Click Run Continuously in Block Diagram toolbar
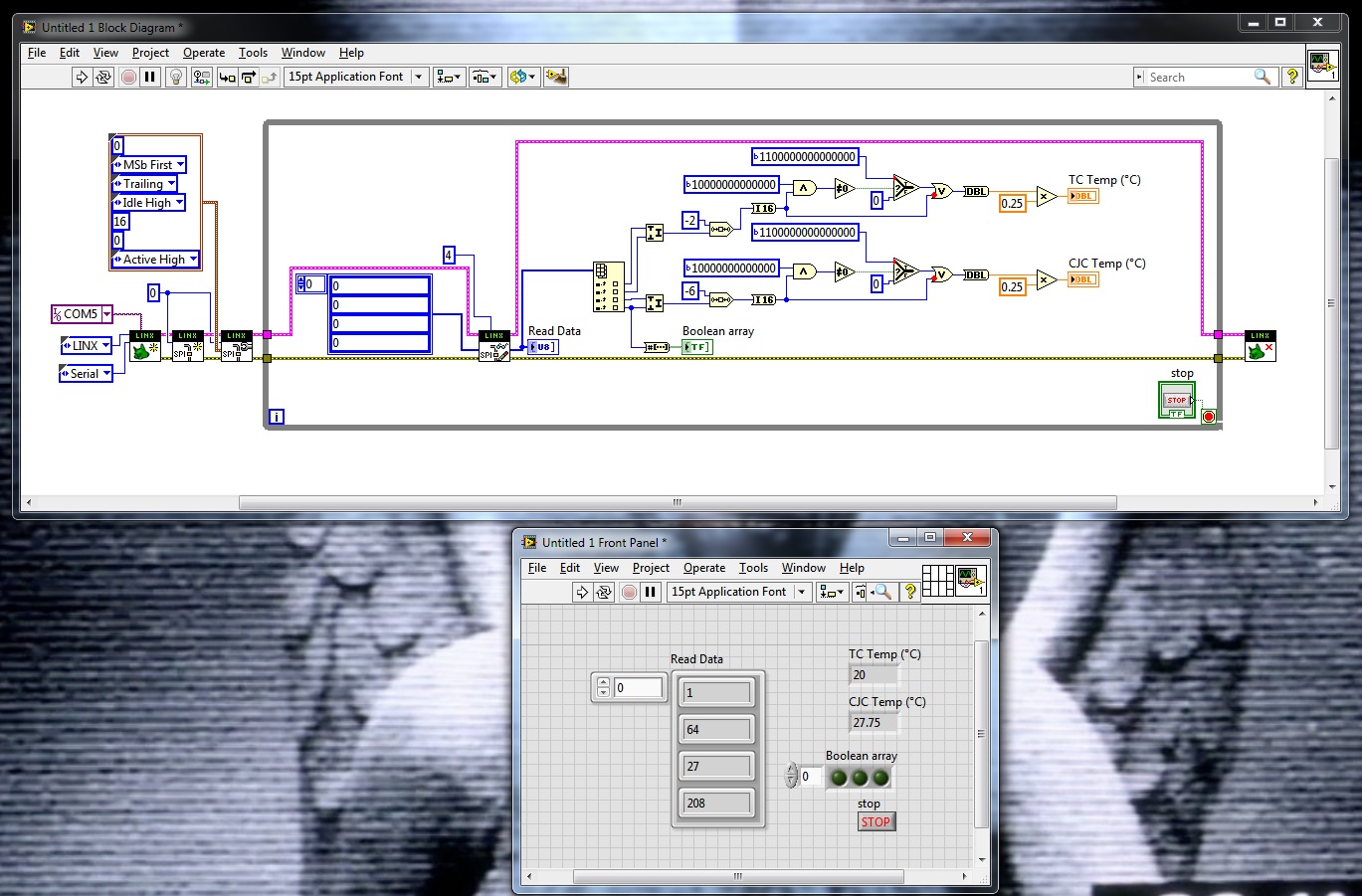1362x896 pixels. (x=103, y=77)
